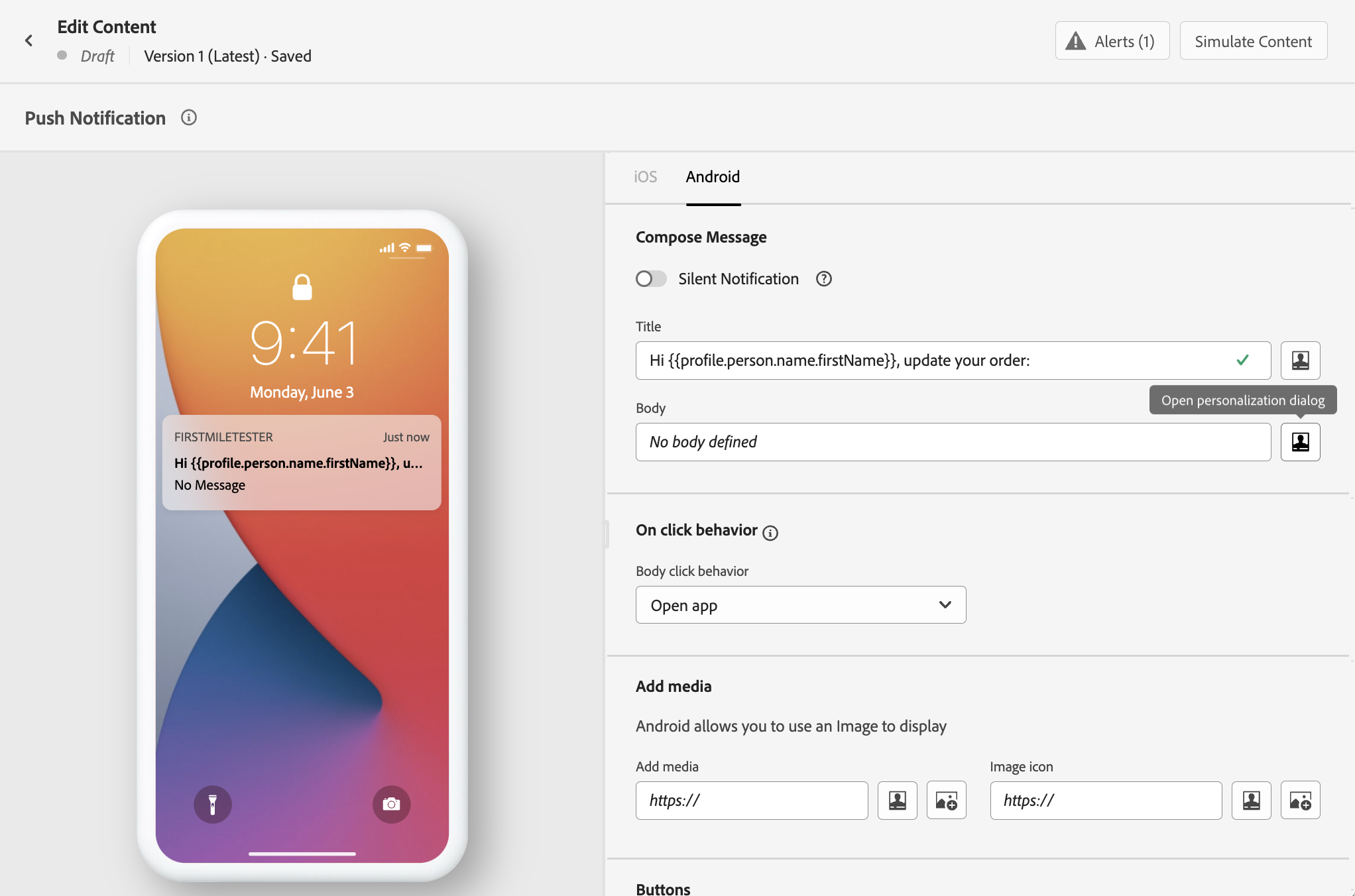The image size is (1355, 896).
Task: Click the Simulate Content button
Action: (1253, 41)
